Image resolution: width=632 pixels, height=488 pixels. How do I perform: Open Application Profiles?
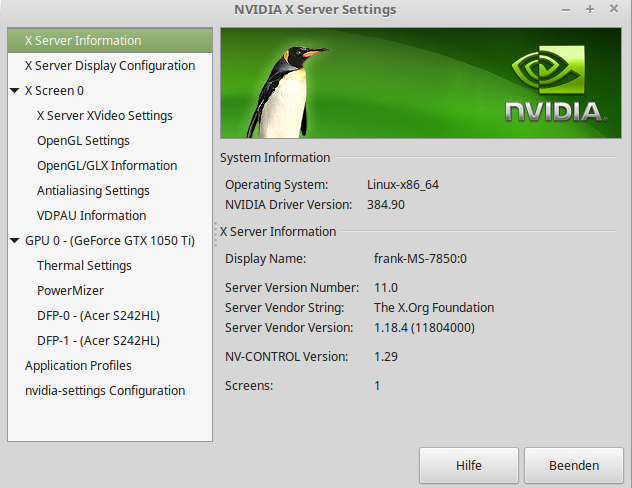click(78, 365)
